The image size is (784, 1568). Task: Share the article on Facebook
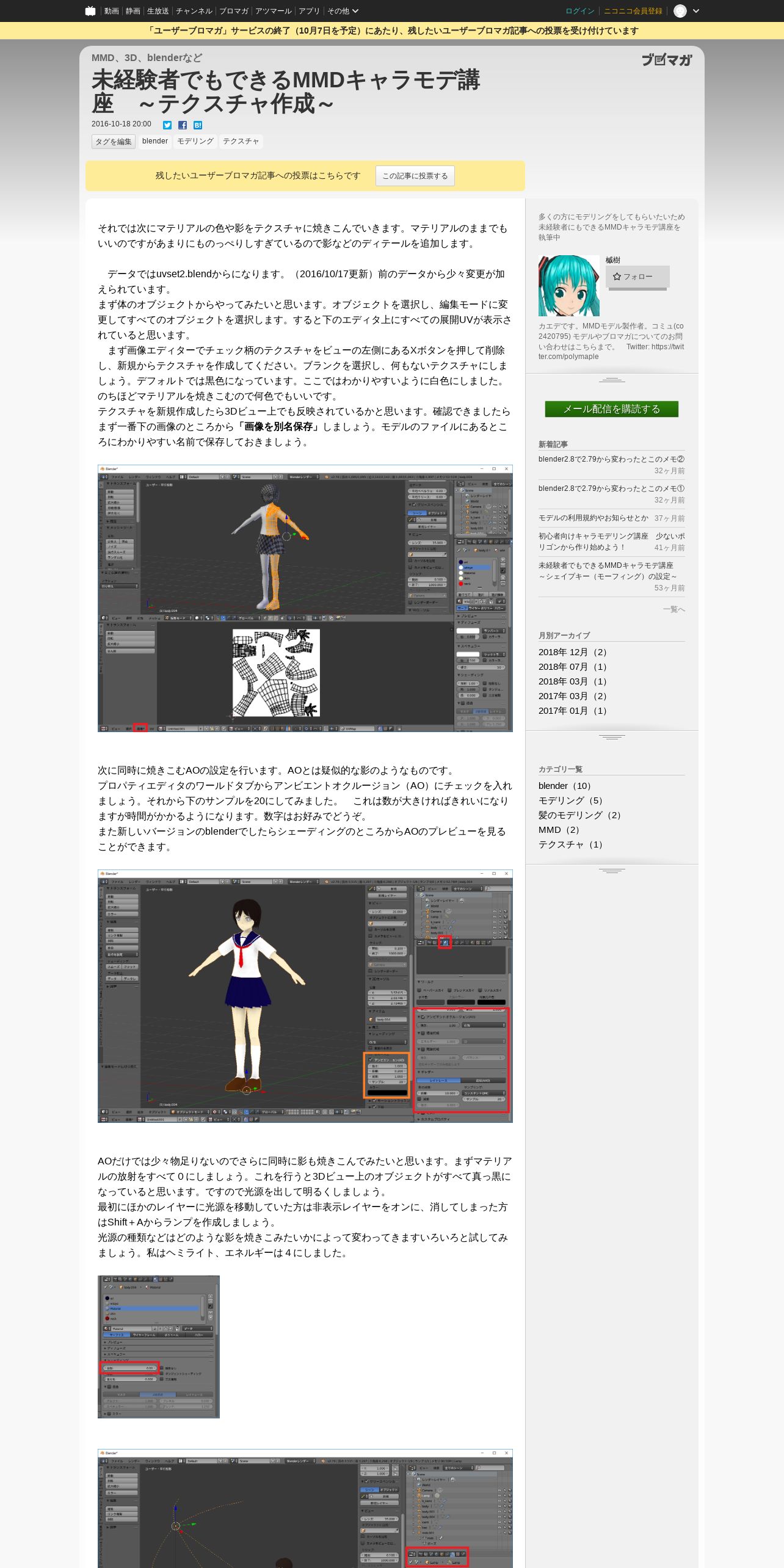[x=183, y=125]
